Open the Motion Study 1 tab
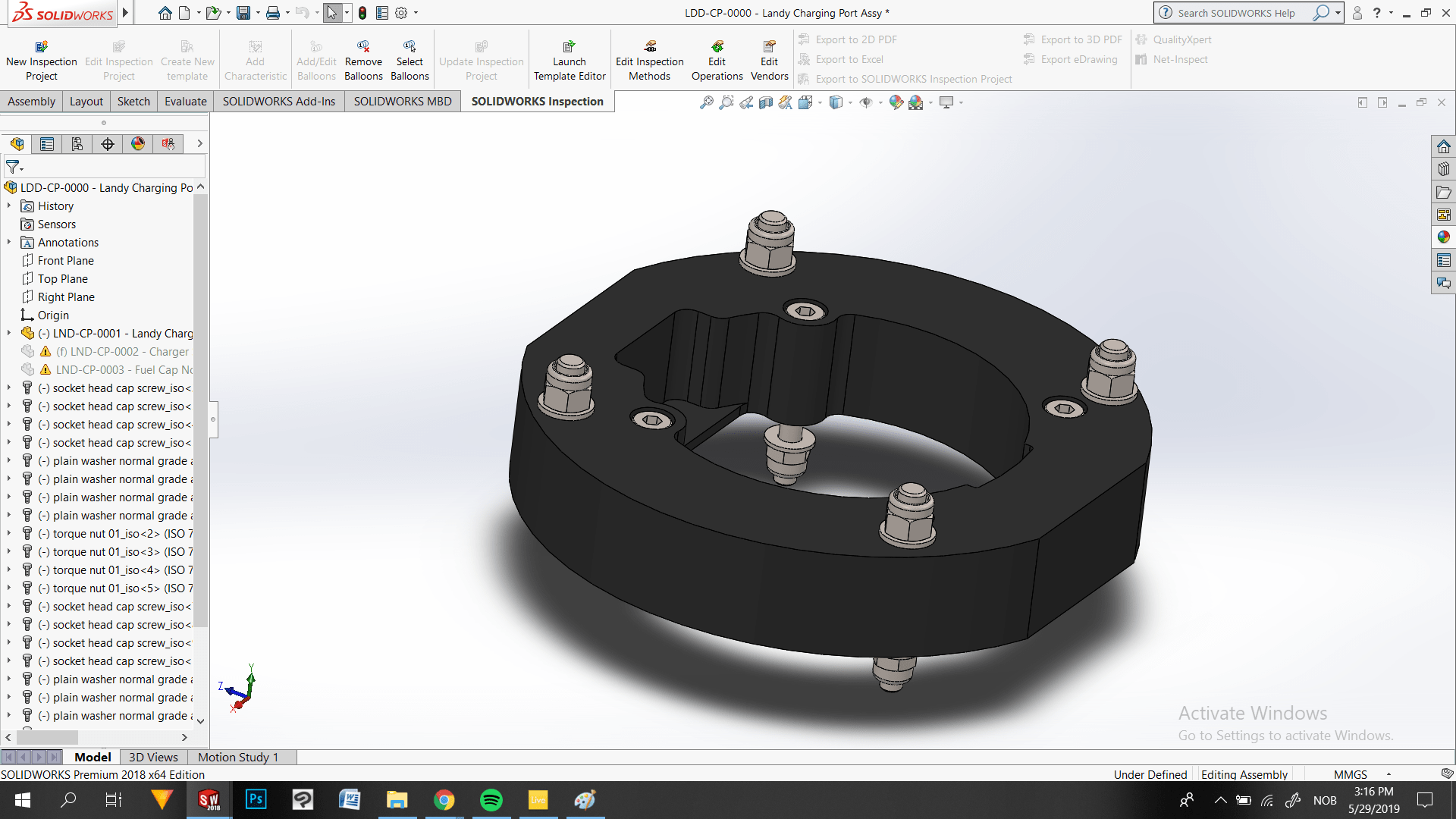The image size is (1456, 819). click(x=238, y=757)
